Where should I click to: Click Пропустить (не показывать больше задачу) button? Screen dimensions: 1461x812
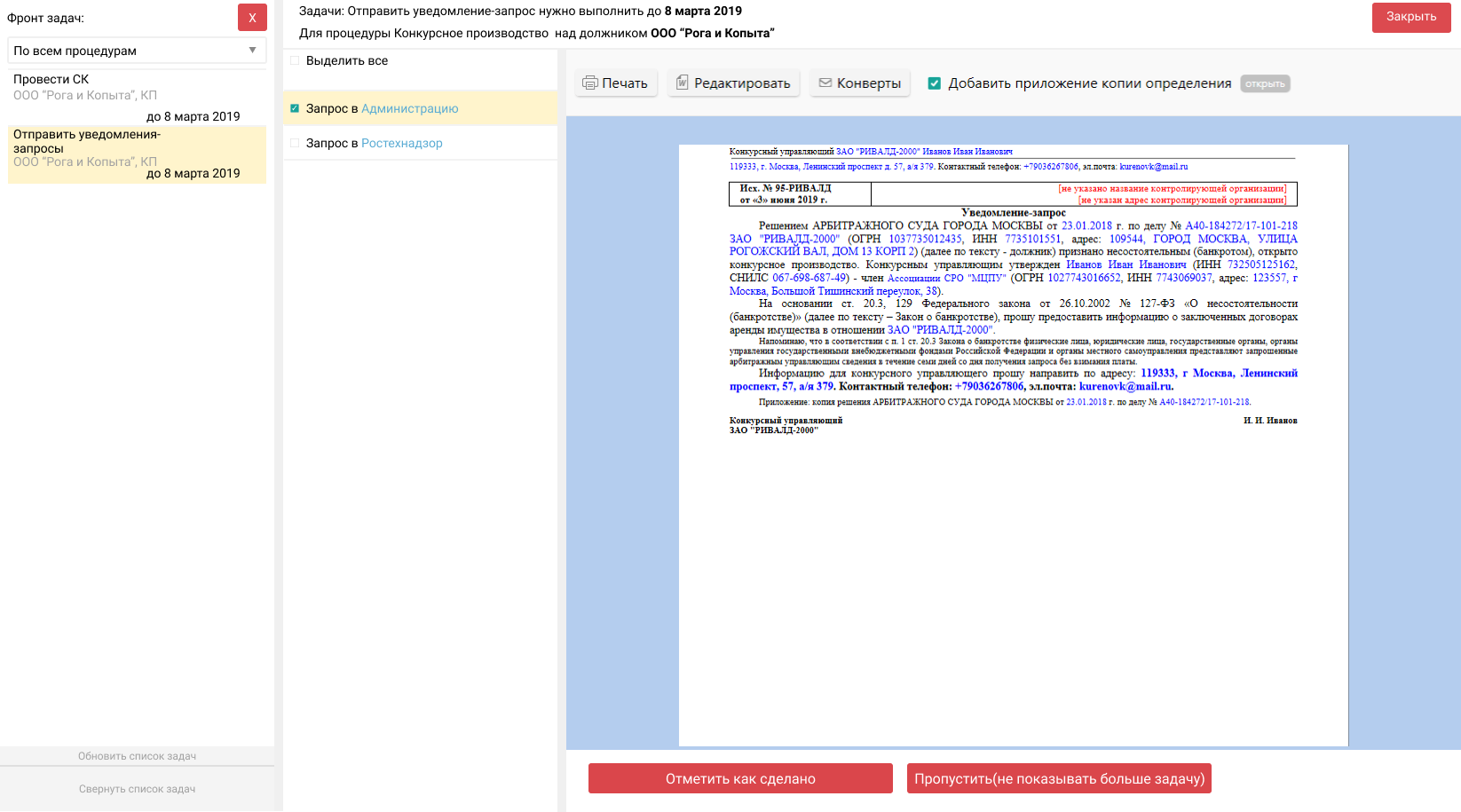coord(1059,778)
